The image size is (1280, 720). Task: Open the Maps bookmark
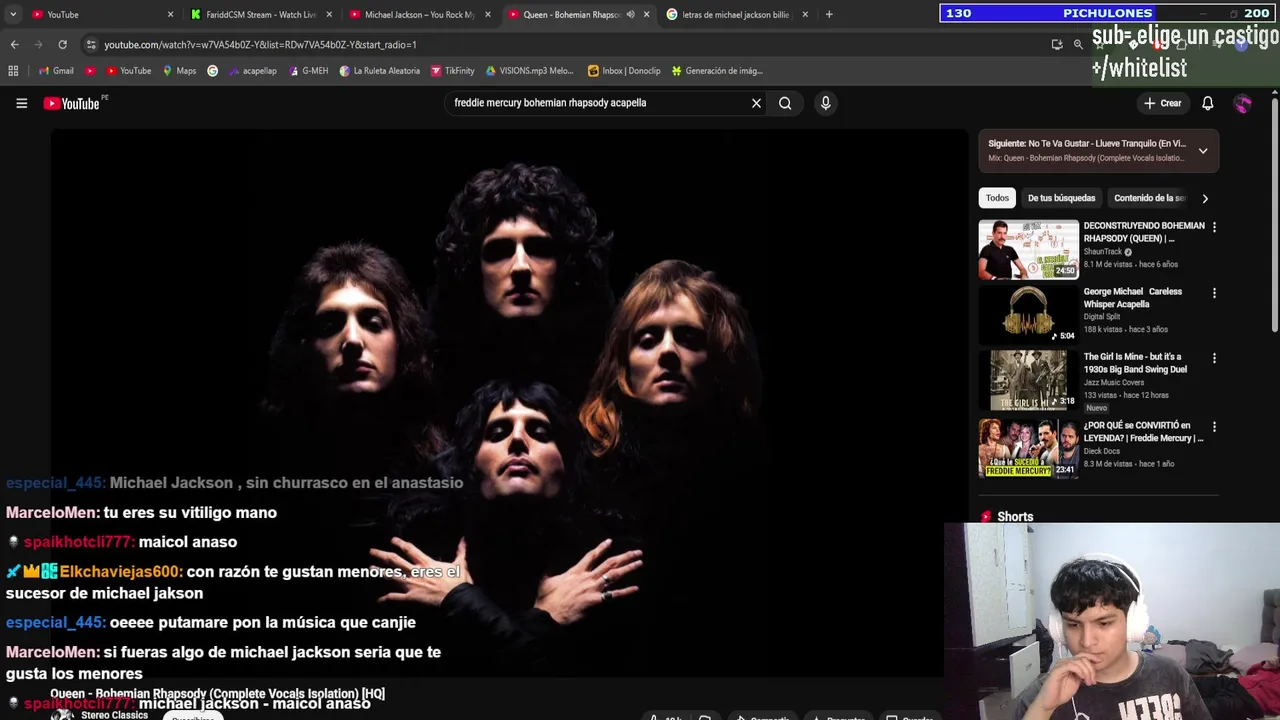pyautogui.click(x=179, y=71)
